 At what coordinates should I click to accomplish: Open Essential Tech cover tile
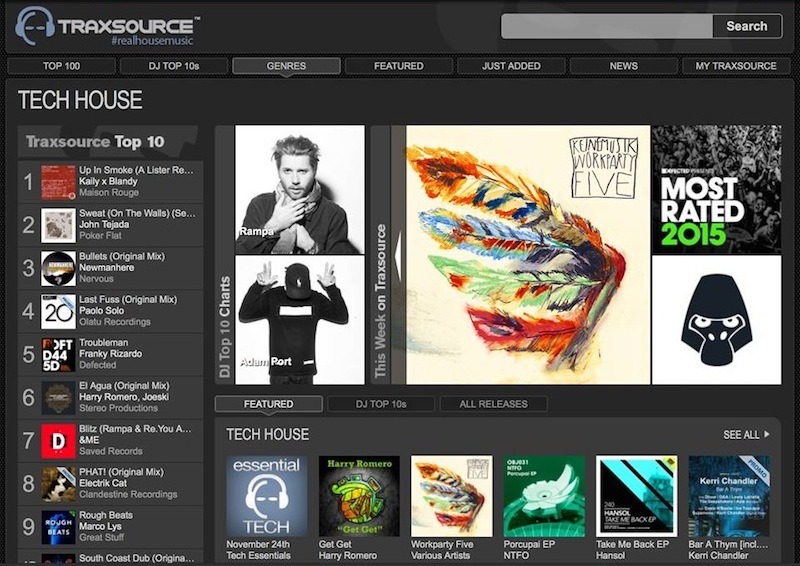[x=267, y=496]
